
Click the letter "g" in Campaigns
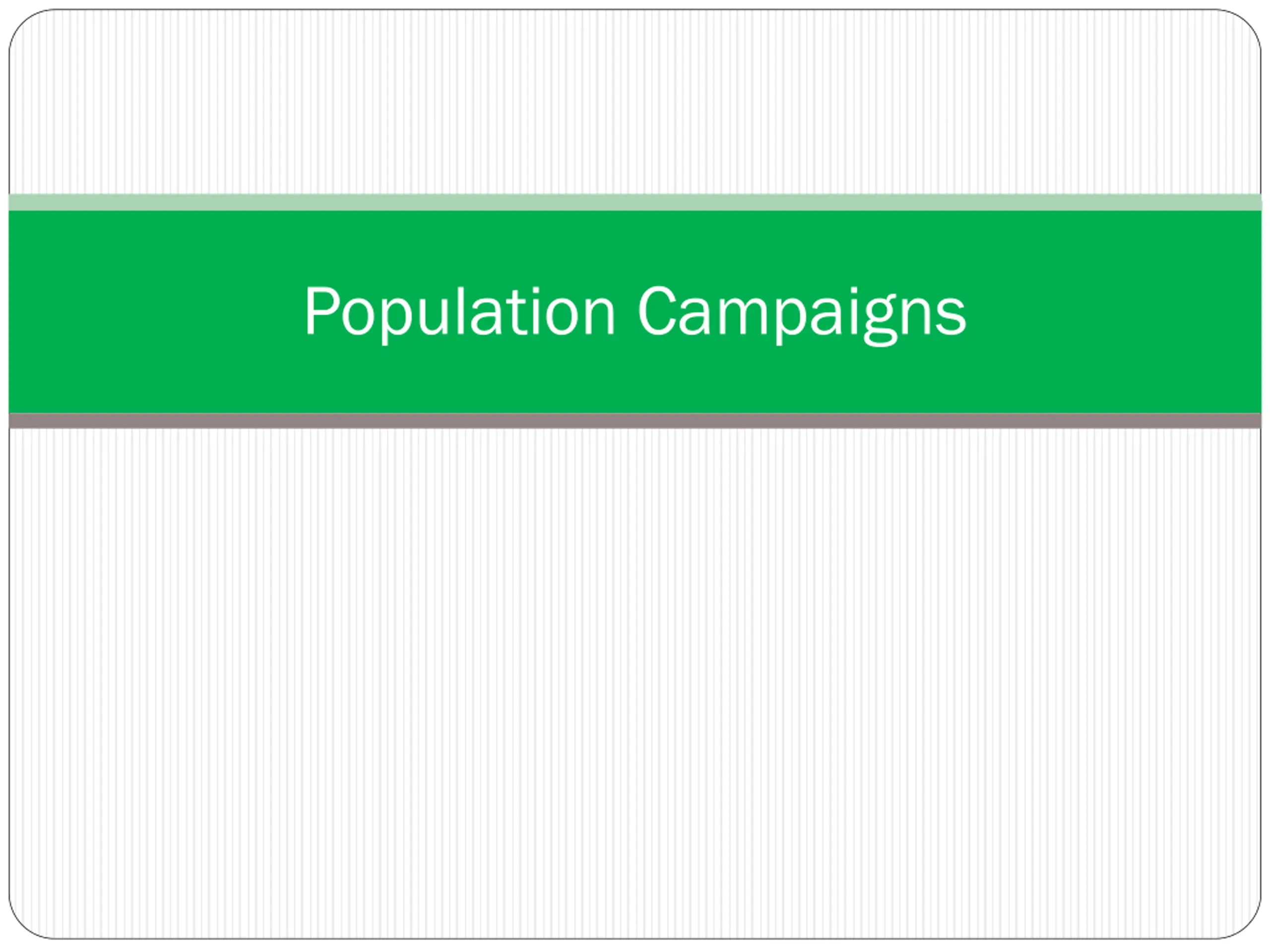click(x=880, y=322)
